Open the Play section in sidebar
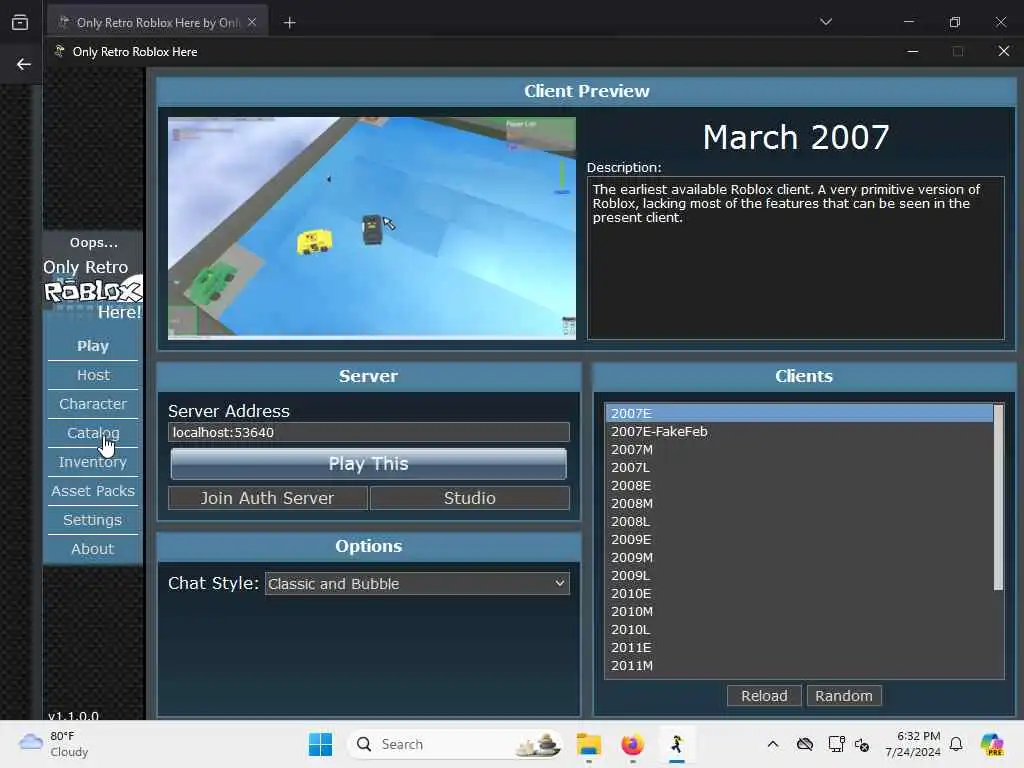 tap(93, 346)
